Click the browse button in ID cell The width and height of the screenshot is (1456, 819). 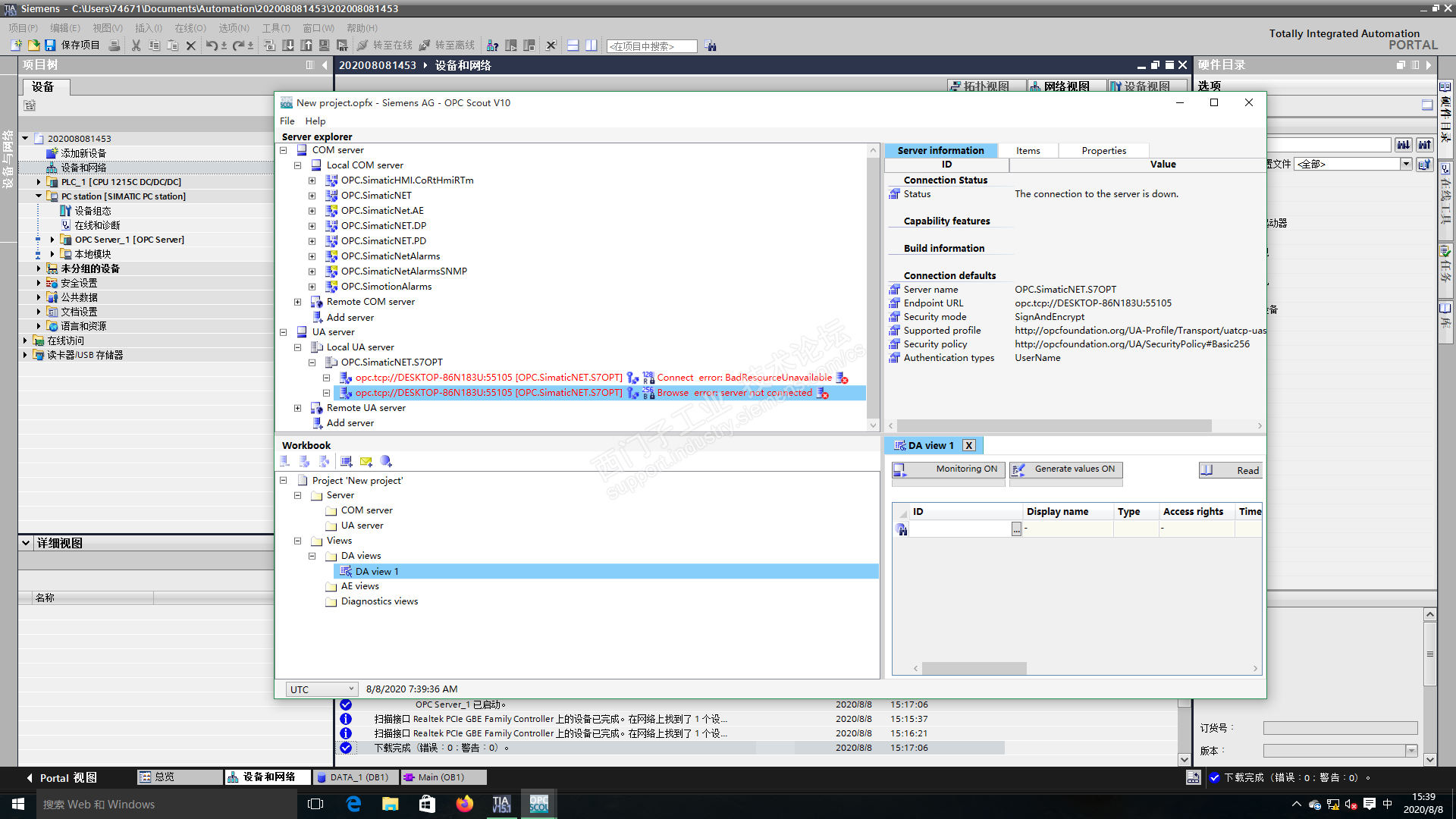click(x=1016, y=529)
